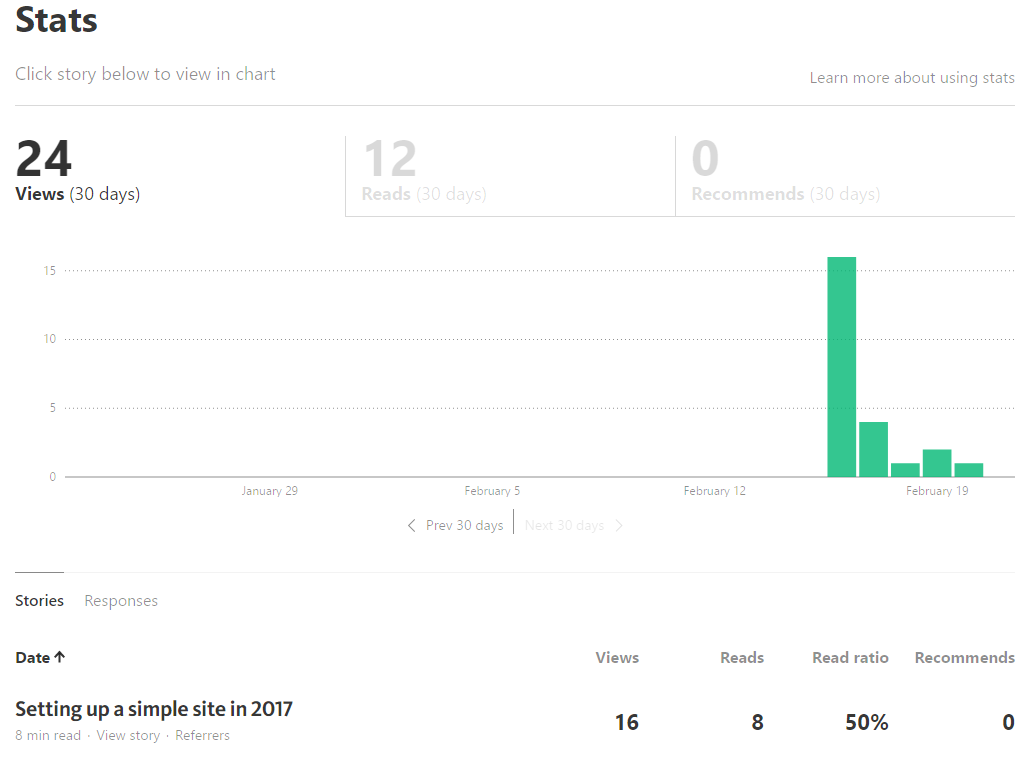Open the Learn more about using stats link
The image size is (1032, 761).
[x=911, y=78]
